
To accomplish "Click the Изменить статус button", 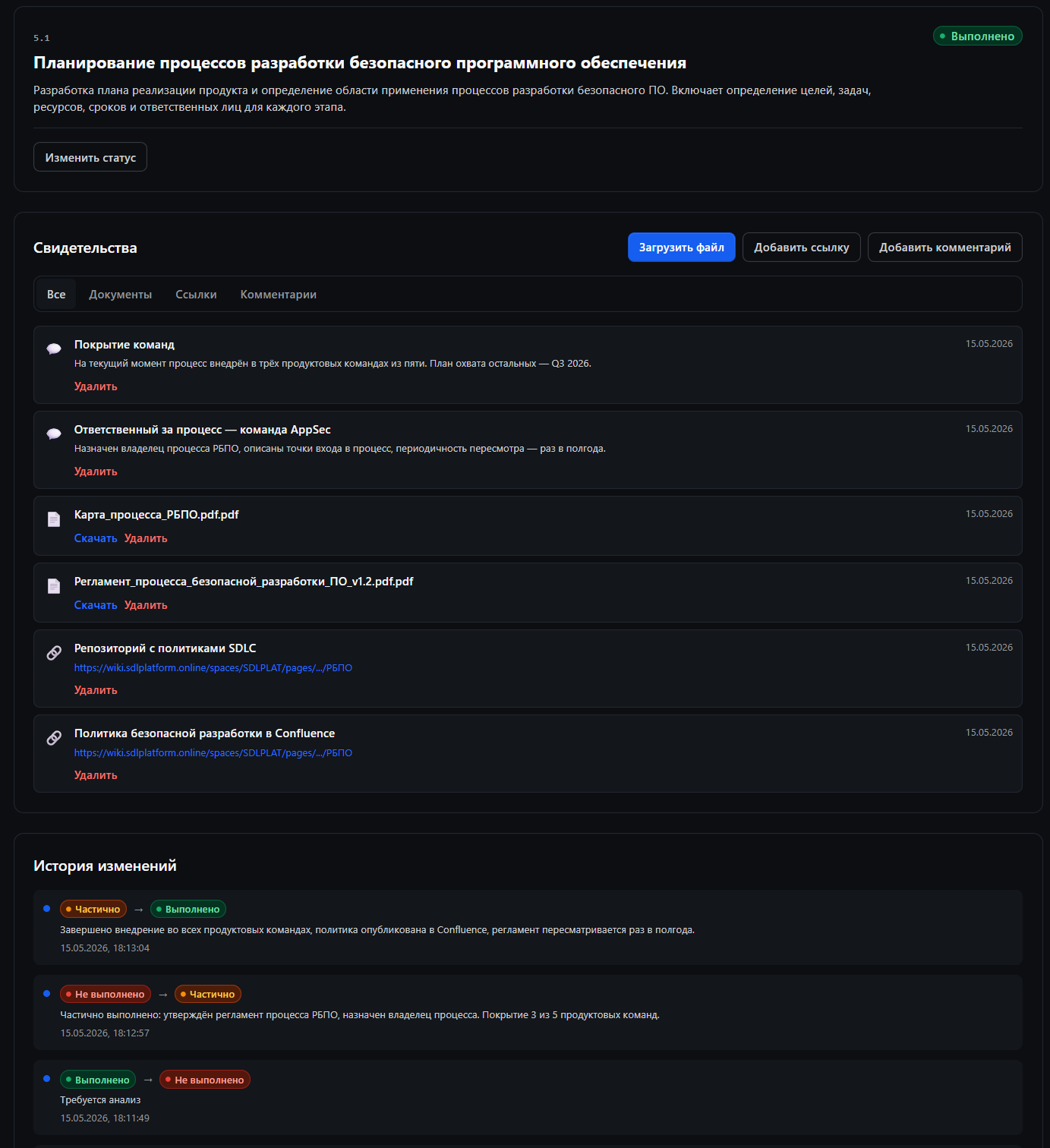I will [x=90, y=157].
